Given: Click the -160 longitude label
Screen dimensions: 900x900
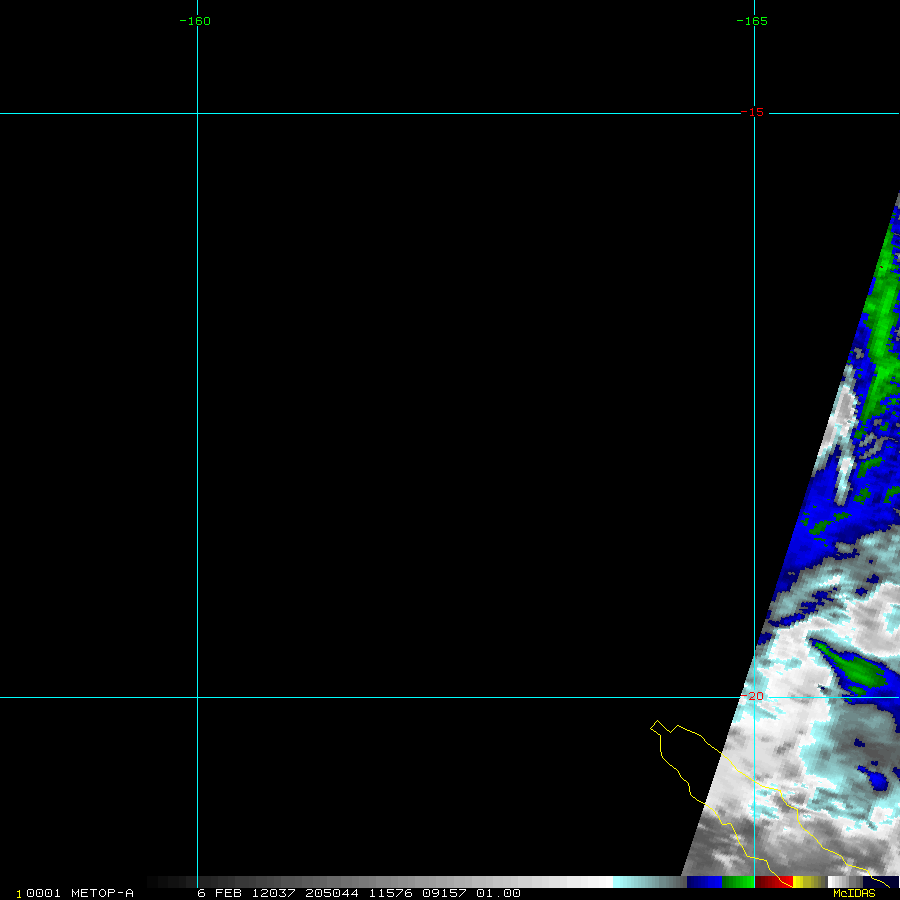Looking at the screenshot, I should tap(194, 21).
